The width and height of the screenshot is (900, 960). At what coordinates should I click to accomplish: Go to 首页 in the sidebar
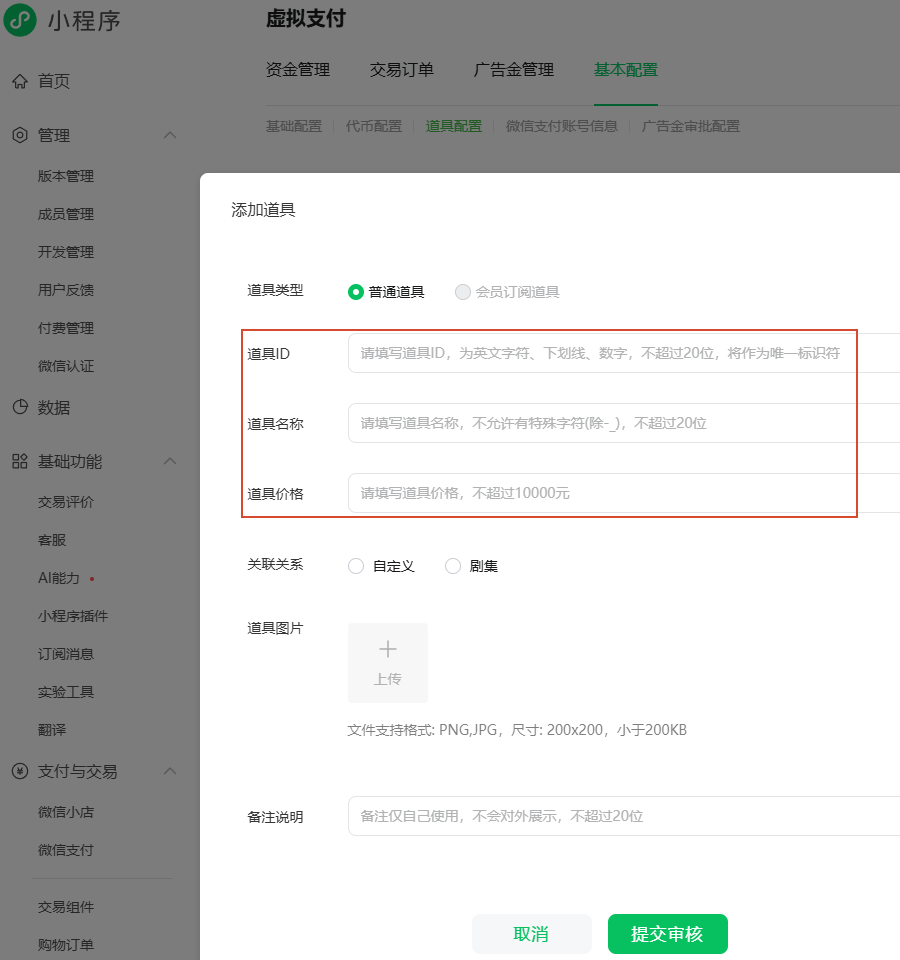(x=54, y=81)
